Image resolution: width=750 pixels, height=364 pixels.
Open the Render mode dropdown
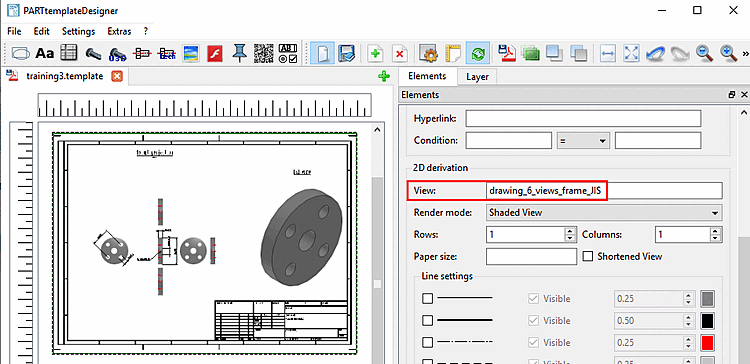click(x=604, y=212)
